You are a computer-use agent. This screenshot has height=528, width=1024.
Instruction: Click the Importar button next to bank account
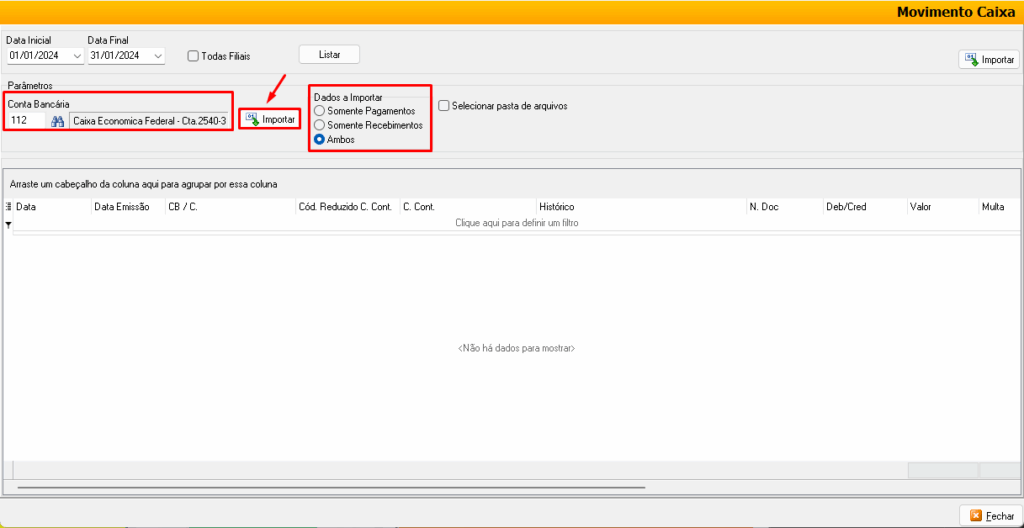click(x=270, y=120)
